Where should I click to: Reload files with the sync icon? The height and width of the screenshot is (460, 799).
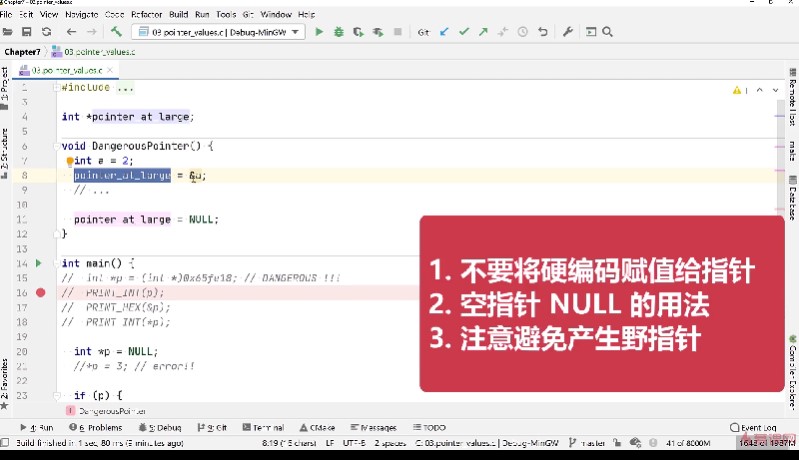46,32
